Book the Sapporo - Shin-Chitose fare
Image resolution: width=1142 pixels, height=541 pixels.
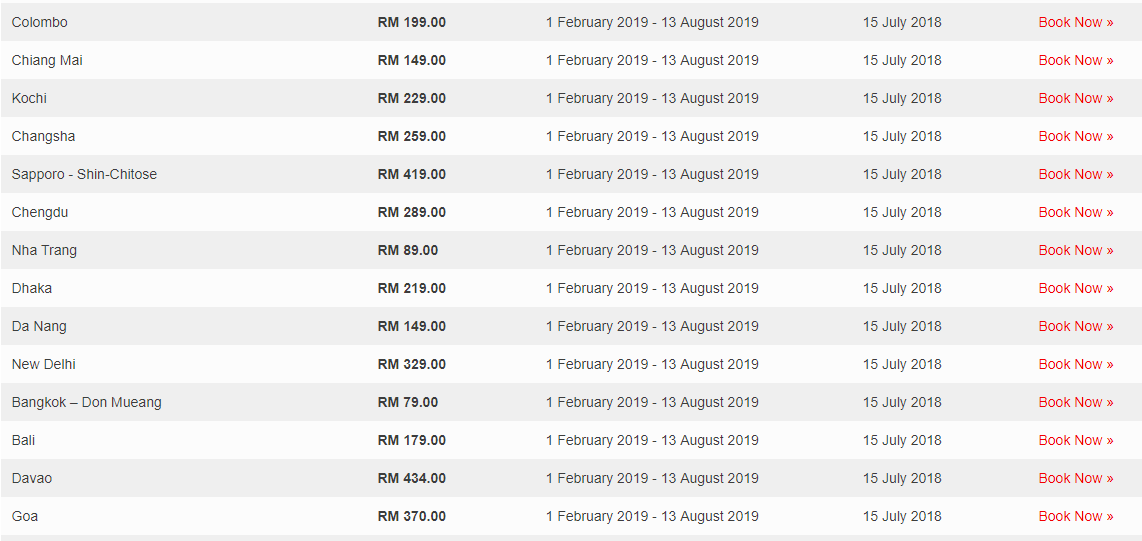pos(1075,174)
